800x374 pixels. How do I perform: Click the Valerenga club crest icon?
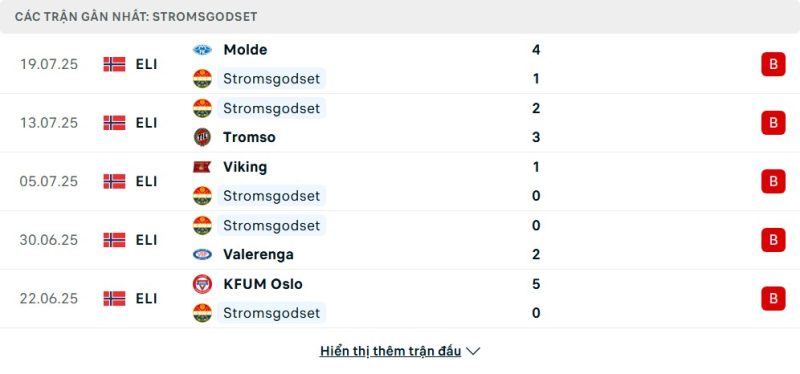(x=202, y=254)
